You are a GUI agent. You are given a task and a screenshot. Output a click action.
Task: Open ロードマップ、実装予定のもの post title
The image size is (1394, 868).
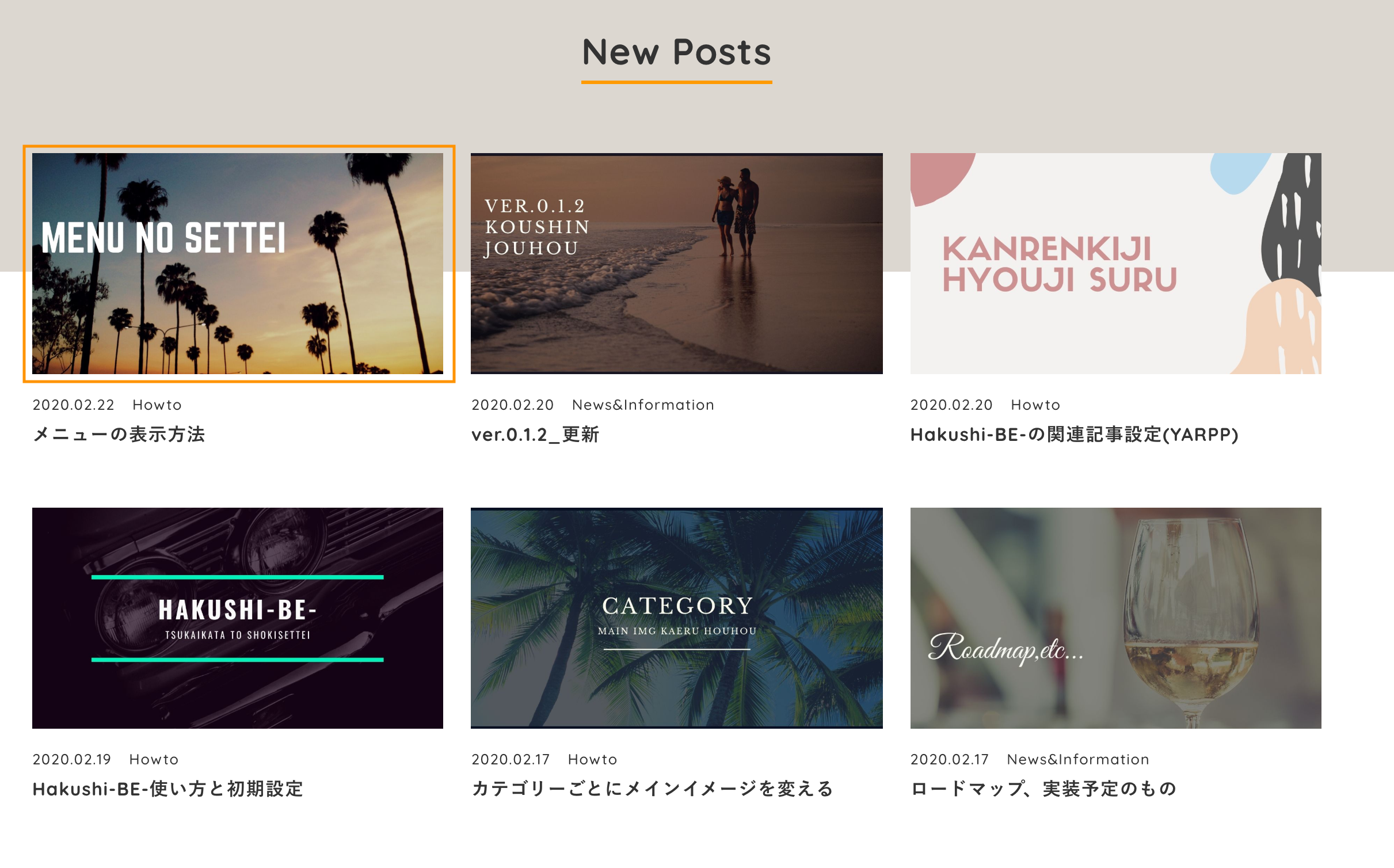pyautogui.click(x=1043, y=789)
